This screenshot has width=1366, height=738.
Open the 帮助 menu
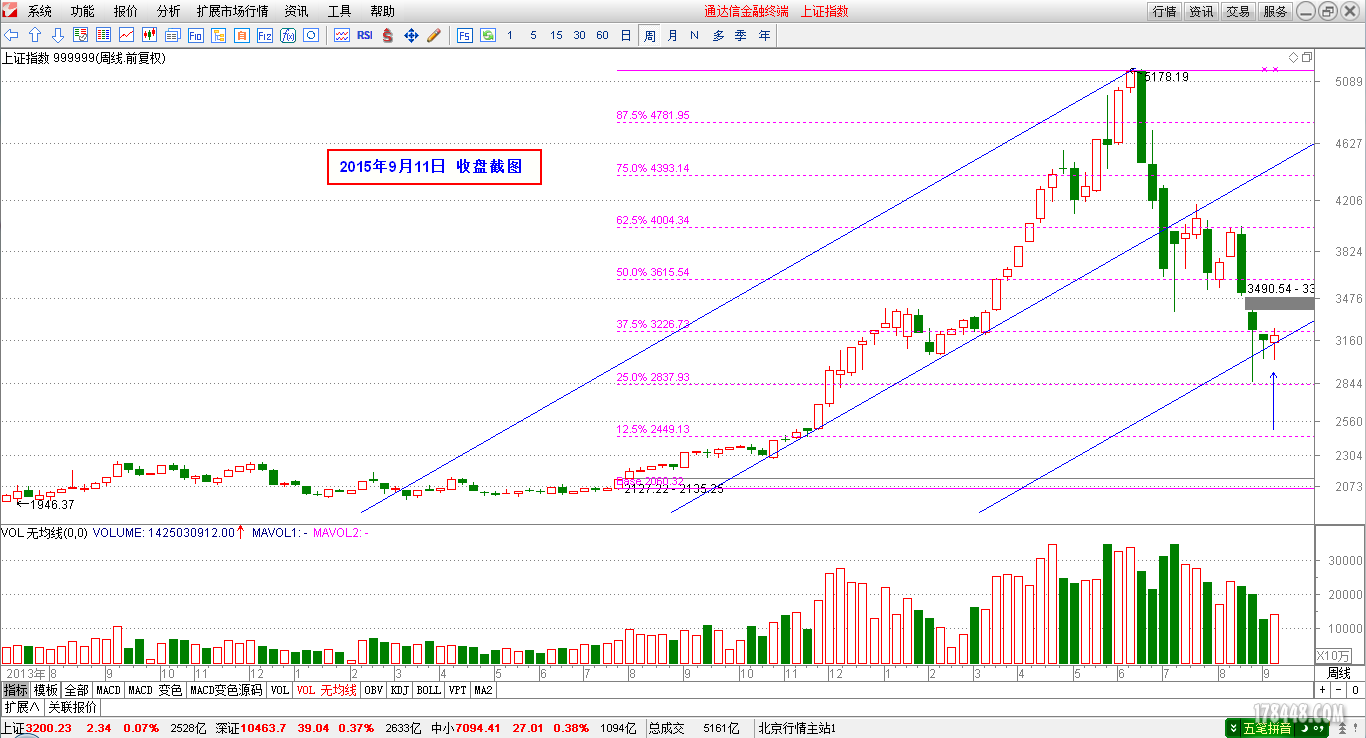pos(382,12)
